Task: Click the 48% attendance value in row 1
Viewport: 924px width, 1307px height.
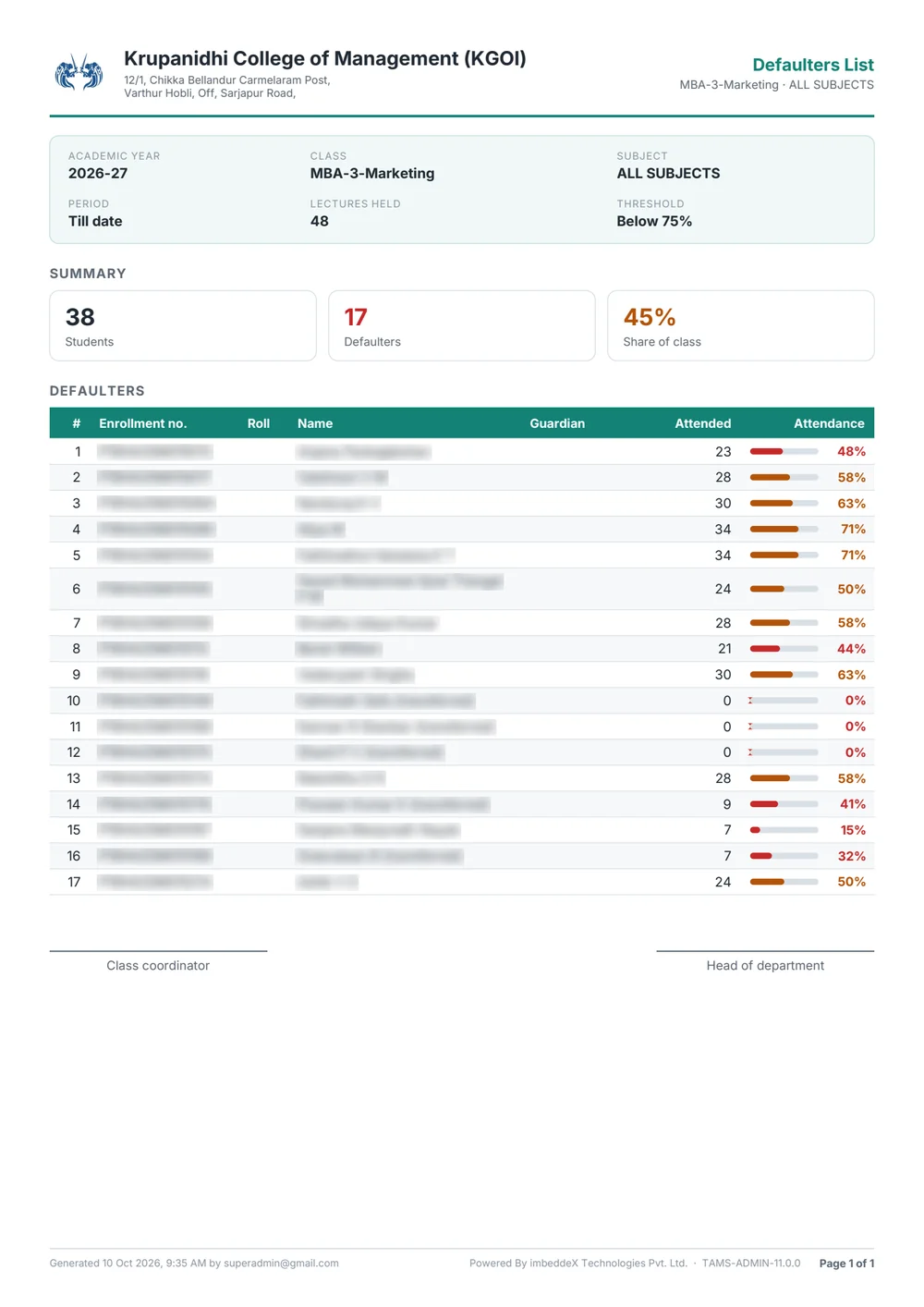Action: pyautogui.click(x=852, y=452)
